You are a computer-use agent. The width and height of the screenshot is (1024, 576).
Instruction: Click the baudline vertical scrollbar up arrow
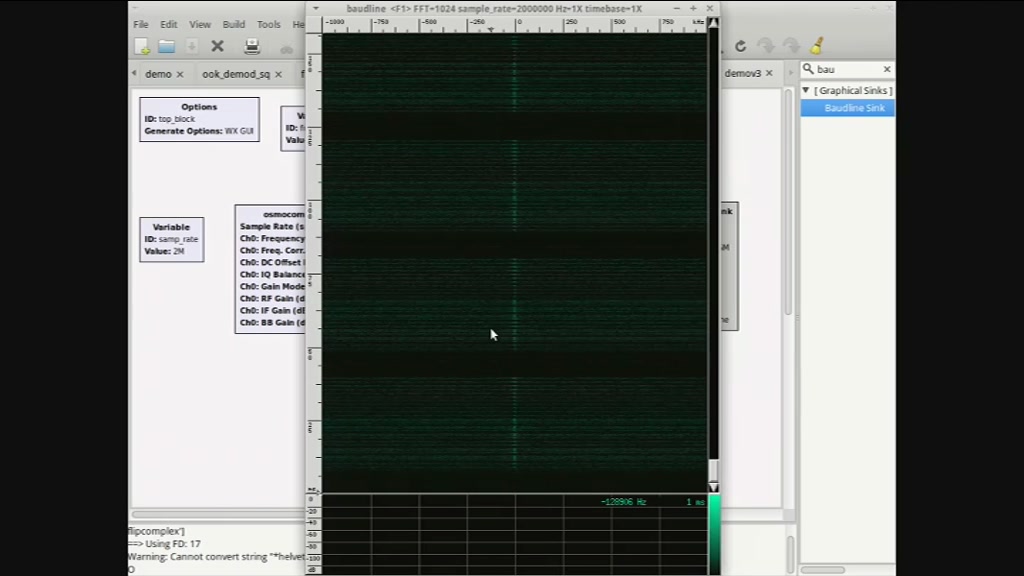713,24
